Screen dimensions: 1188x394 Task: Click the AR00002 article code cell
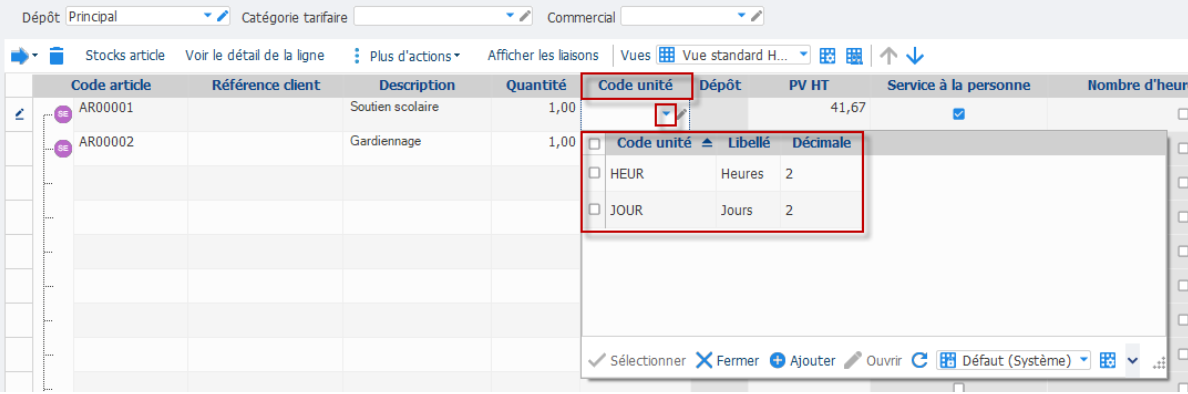[130, 149]
